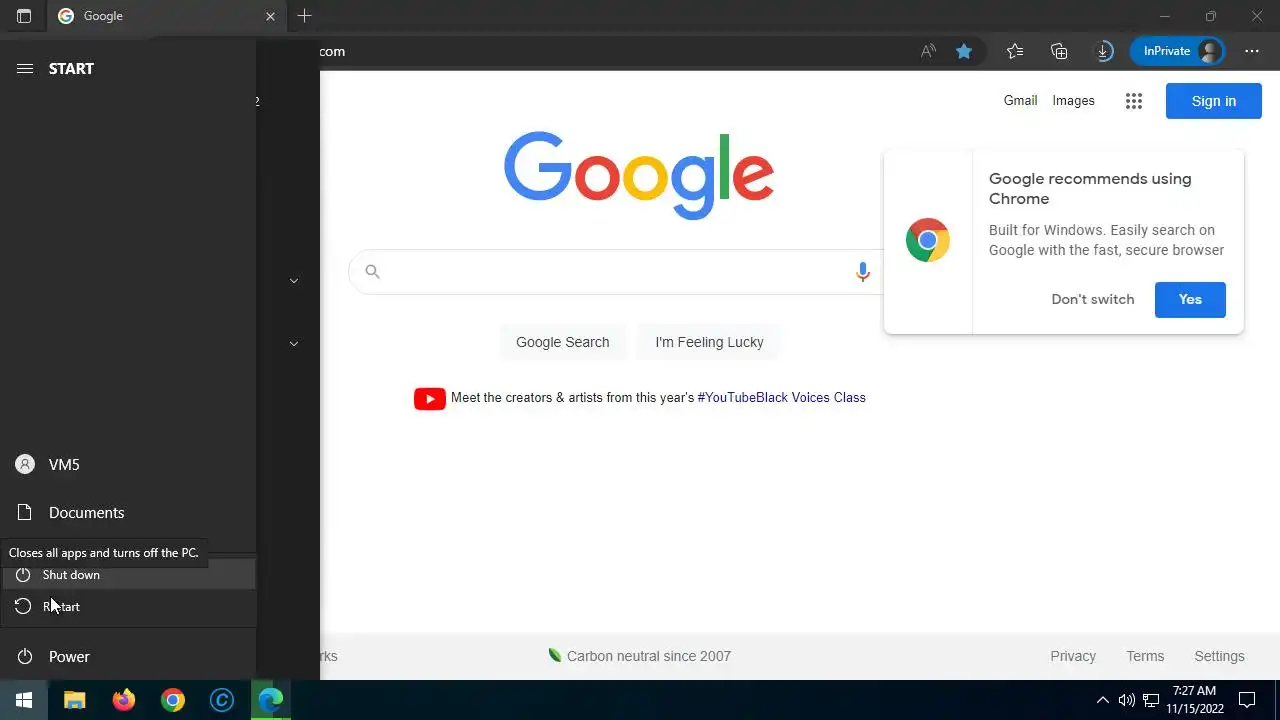Click the magnifier icon in search box
The image size is (1280, 720).
pyautogui.click(x=372, y=272)
